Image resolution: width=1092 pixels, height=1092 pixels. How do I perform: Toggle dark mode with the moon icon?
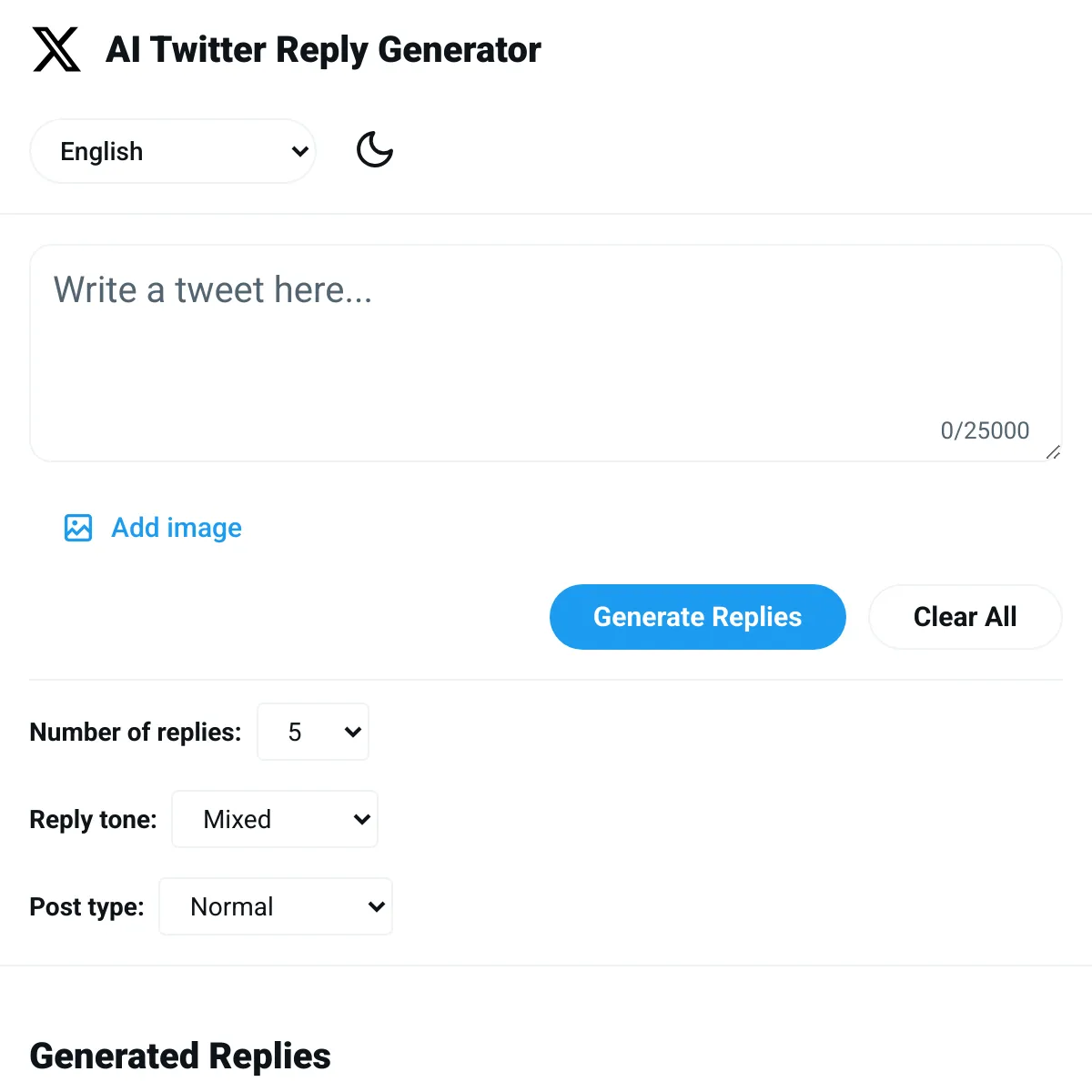[x=375, y=150]
